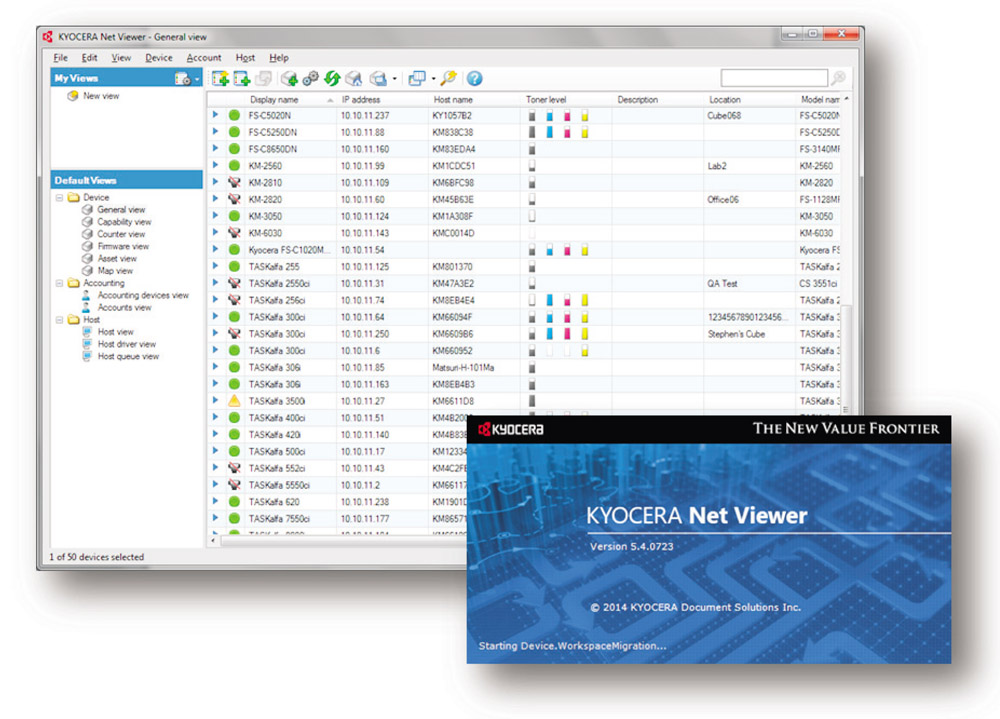Refresh devices with the green arrows icon
This screenshot has height=719, width=1000.
coord(332,78)
